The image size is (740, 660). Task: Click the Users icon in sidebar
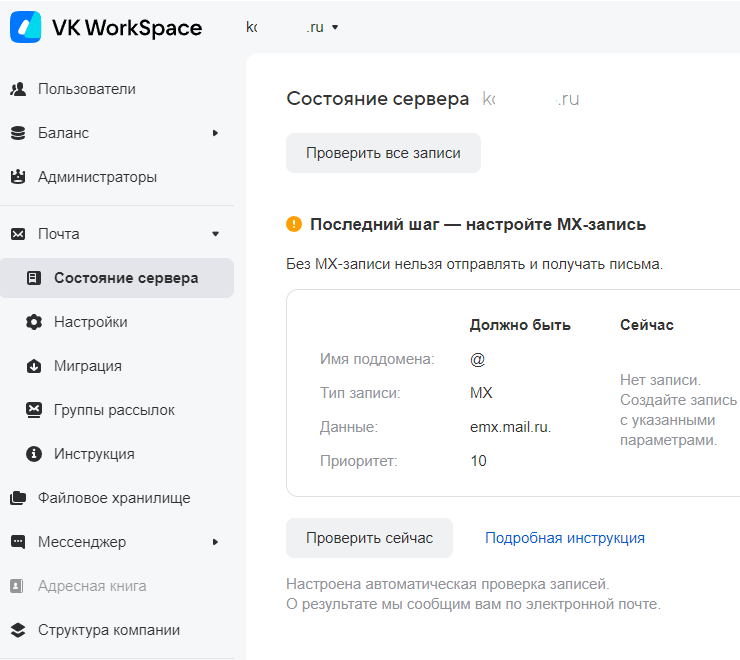pos(18,89)
